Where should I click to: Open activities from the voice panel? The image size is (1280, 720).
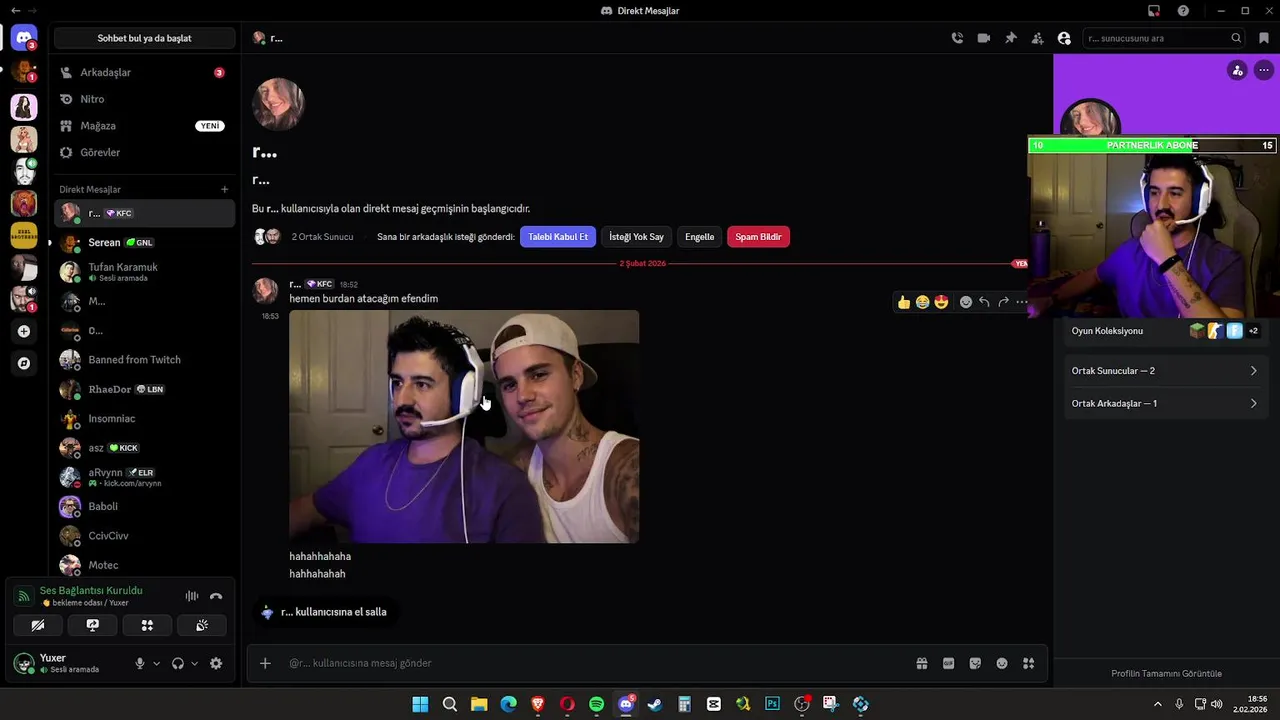click(x=147, y=625)
